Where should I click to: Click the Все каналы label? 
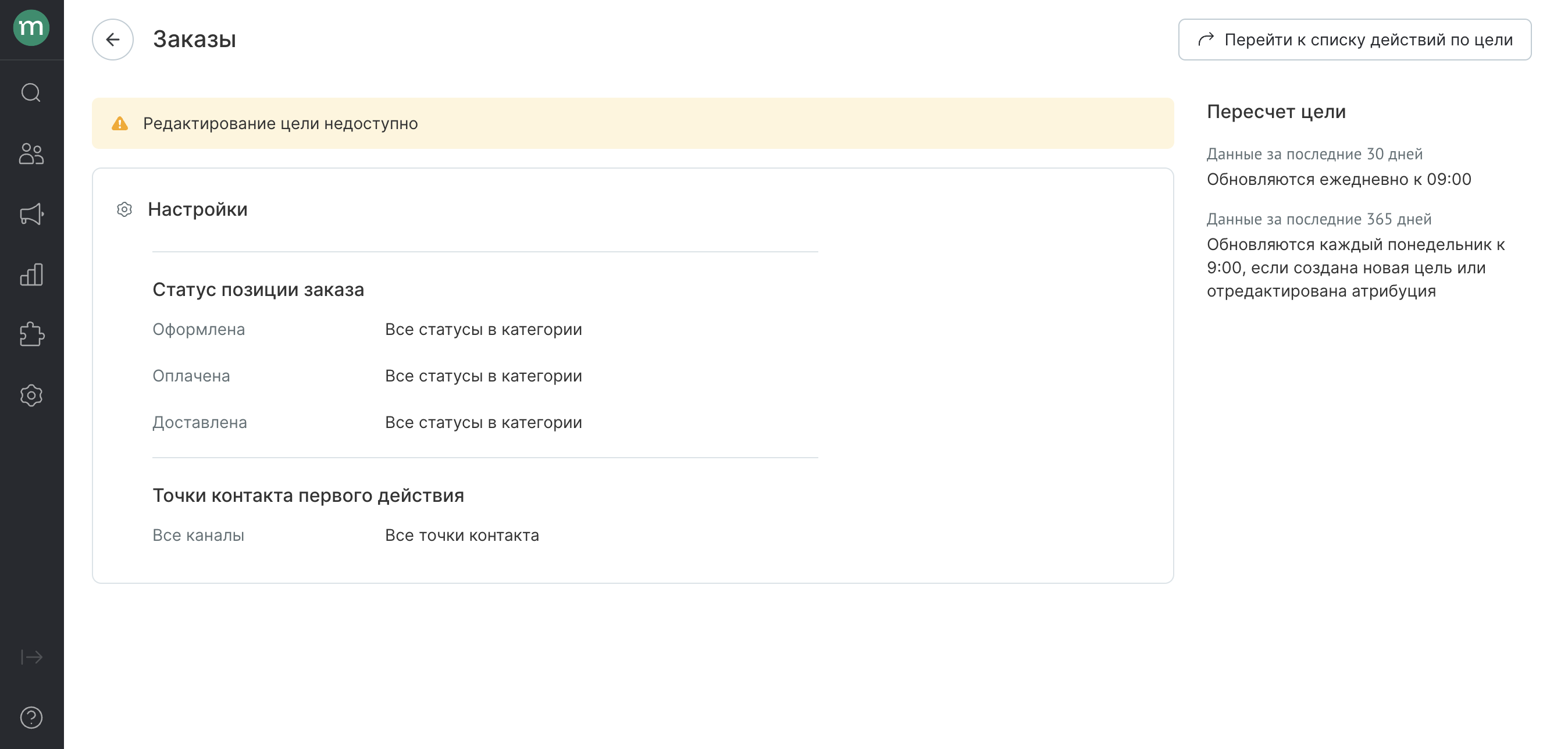[198, 536]
